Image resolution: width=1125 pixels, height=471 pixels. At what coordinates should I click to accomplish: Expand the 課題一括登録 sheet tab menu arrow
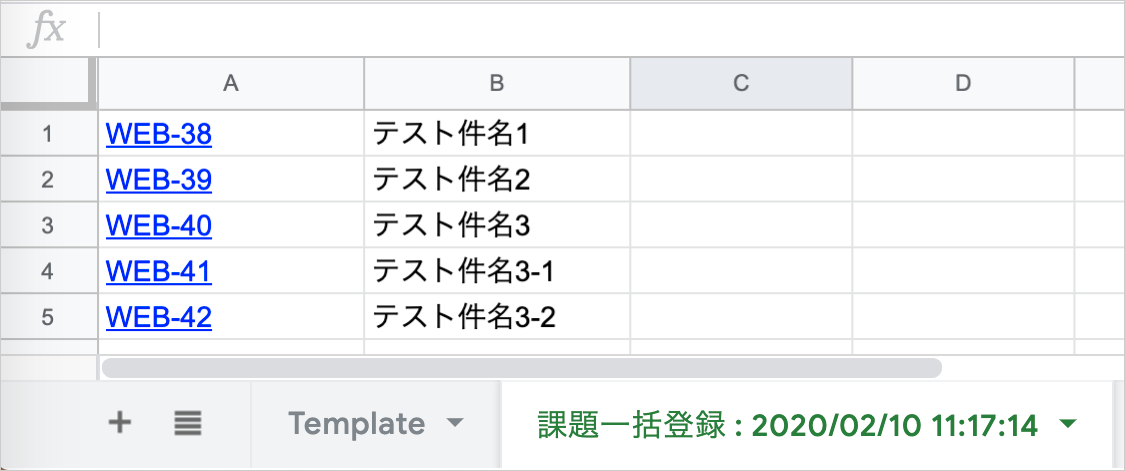click(1067, 424)
